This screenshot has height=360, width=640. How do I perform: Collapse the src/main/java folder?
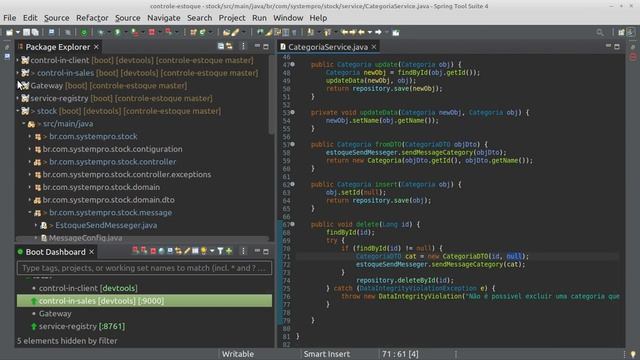pos(24,124)
